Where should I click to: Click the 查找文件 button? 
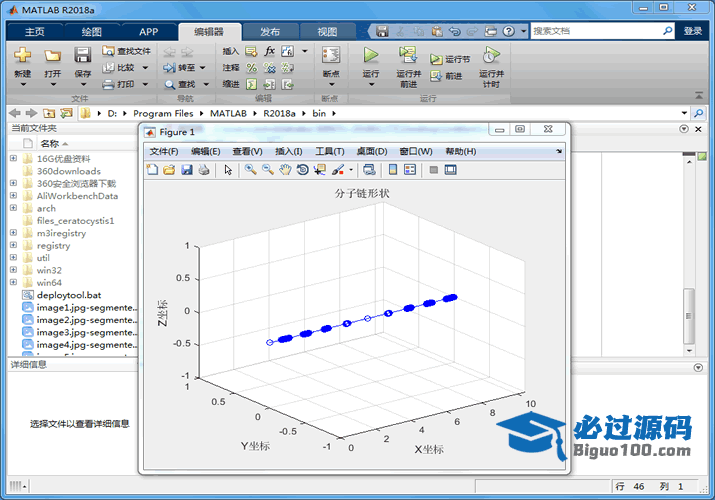point(127,51)
